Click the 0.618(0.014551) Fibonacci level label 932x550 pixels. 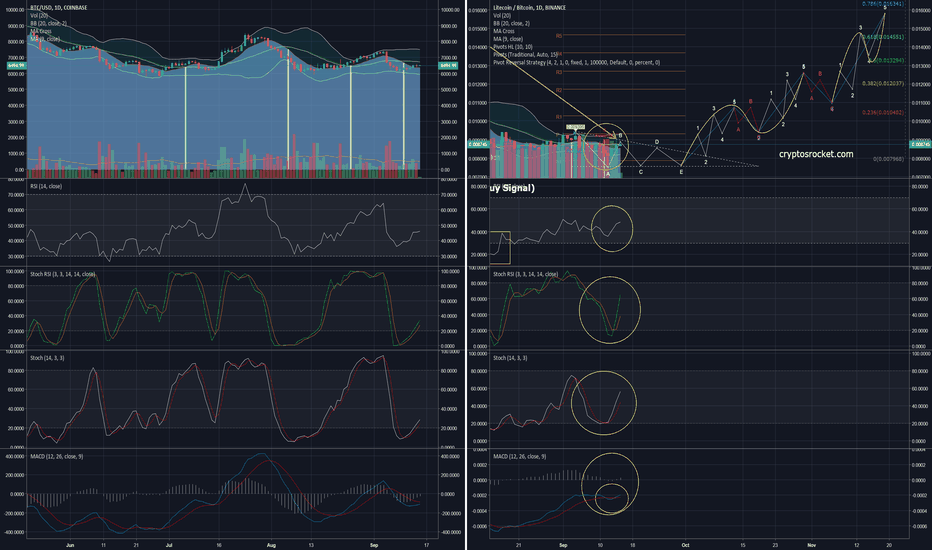pos(883,37)
